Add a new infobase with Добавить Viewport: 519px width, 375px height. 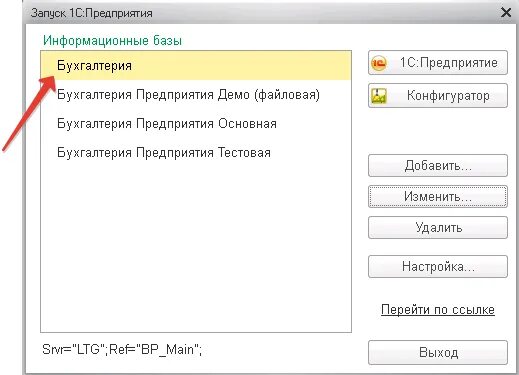(438, 165)
